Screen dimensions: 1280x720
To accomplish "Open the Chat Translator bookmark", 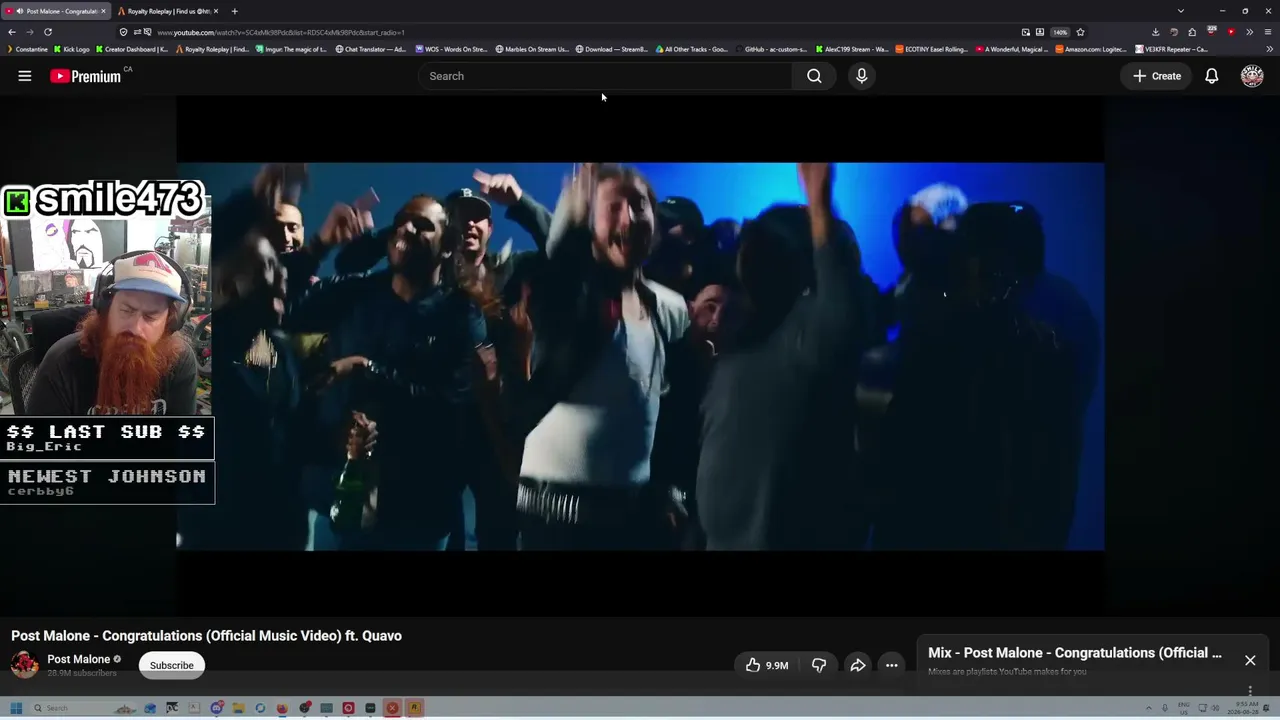I will point(371,49).
